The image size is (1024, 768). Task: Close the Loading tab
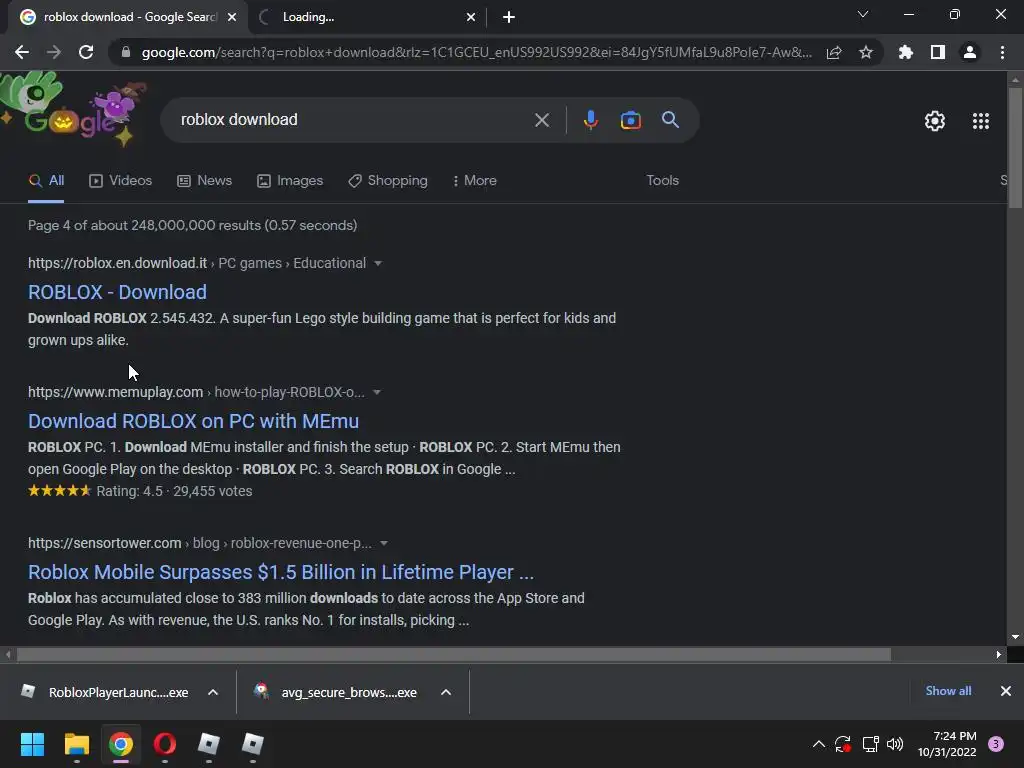(x=471, y=18)
